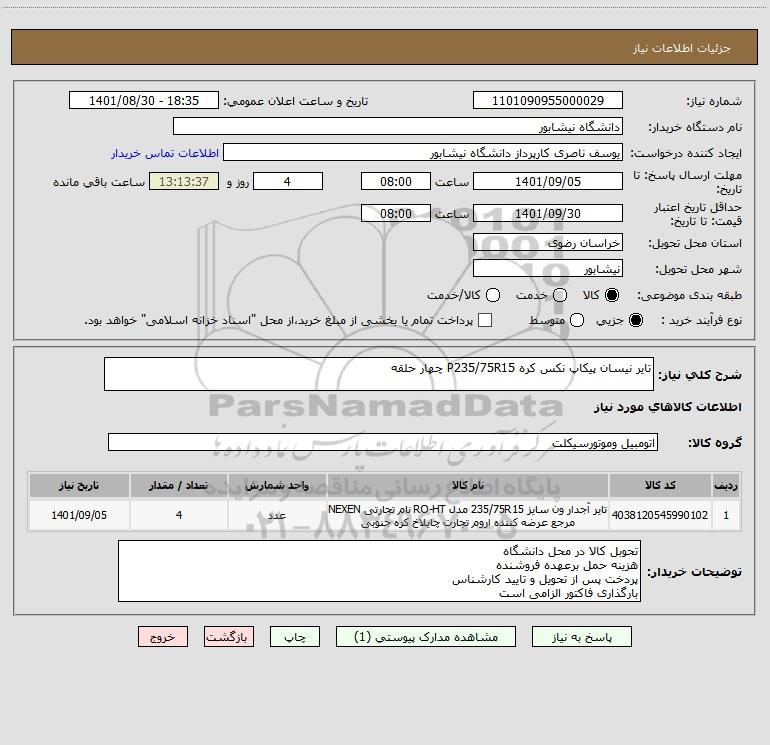The height and width of the screenshot is (745, 770).
Task: Choose the متوسط purchase type radio
Action: [577, 320]
